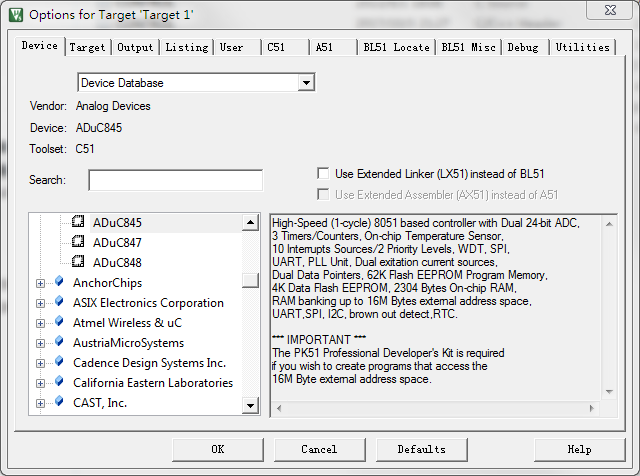Expand the California Eastern Laboratories node
Image resolution: width=640 pixels, height=476 pixels.
(40, 383)
